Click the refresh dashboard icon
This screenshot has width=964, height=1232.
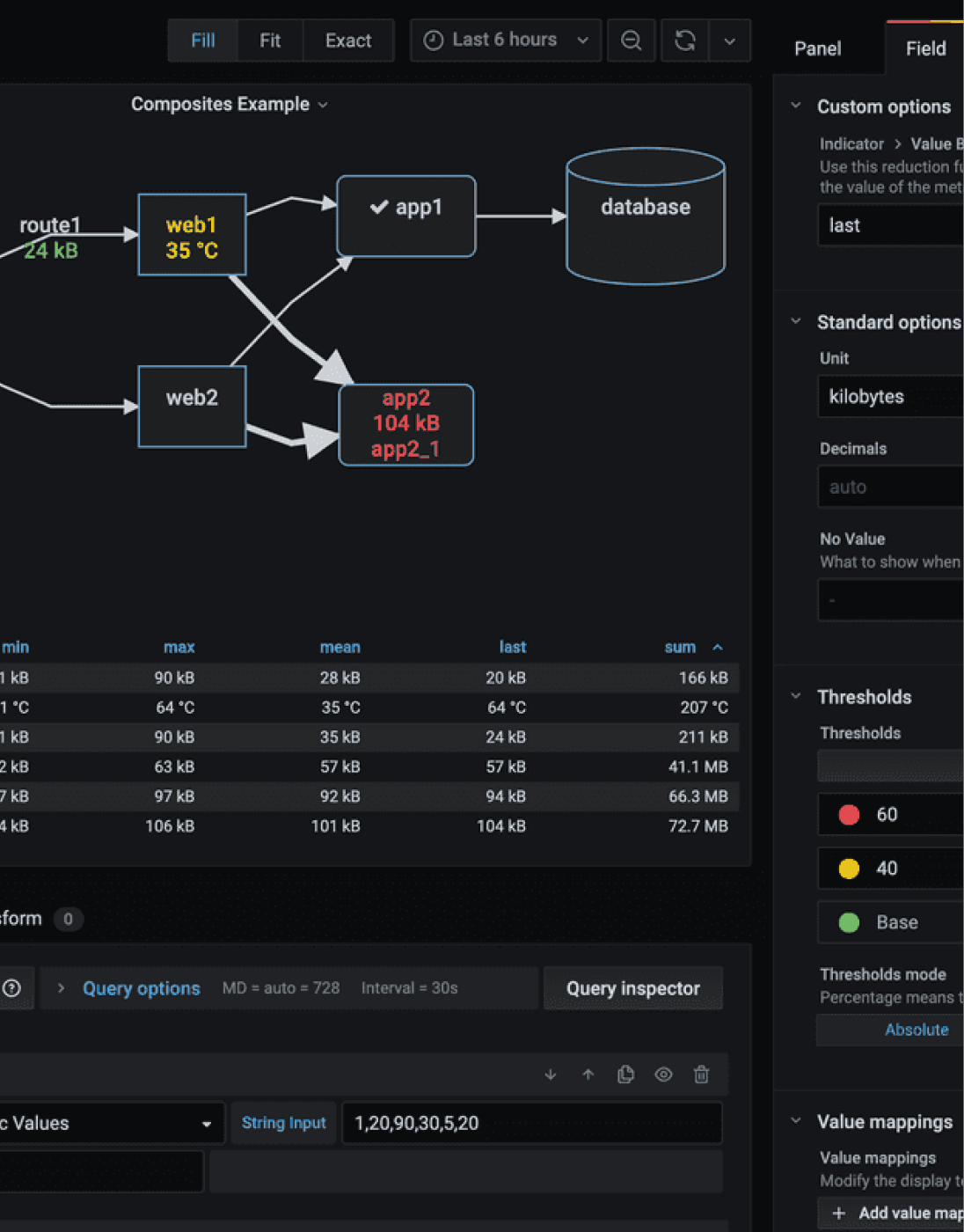coord(684,40)
